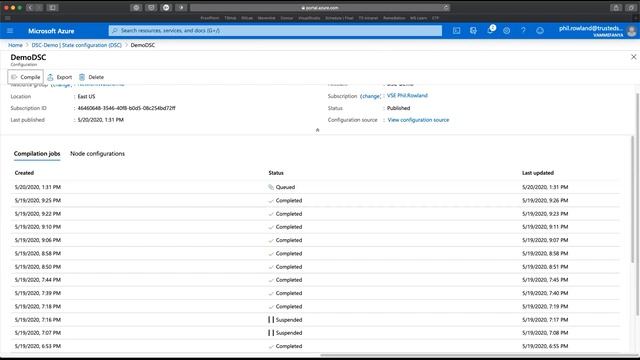
Task: Click the Safari Share icon
Action: (x=616, y=7)
